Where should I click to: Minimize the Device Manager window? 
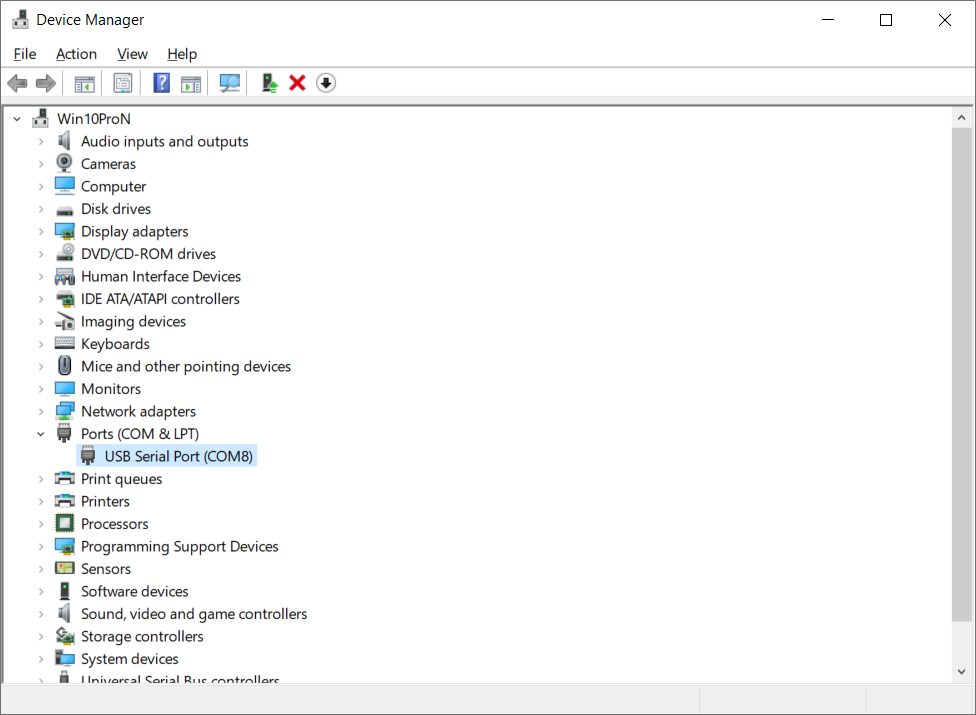click(828, 20)
